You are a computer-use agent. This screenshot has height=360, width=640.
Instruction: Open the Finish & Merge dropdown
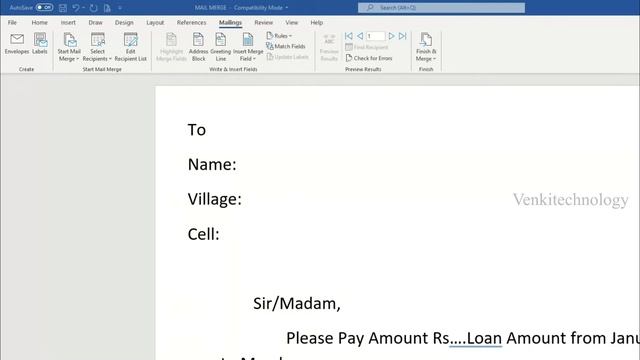coord(426,47)
